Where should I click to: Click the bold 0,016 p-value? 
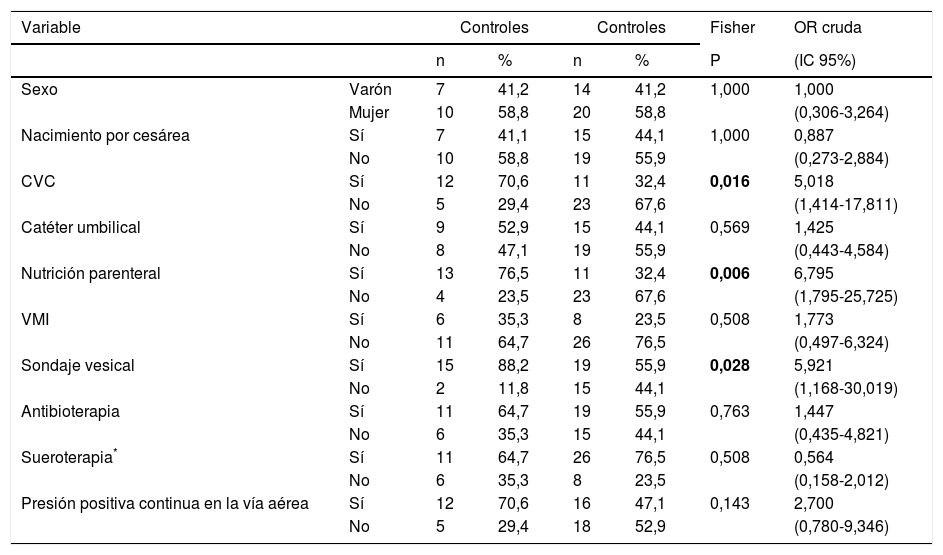click(729, 181)
